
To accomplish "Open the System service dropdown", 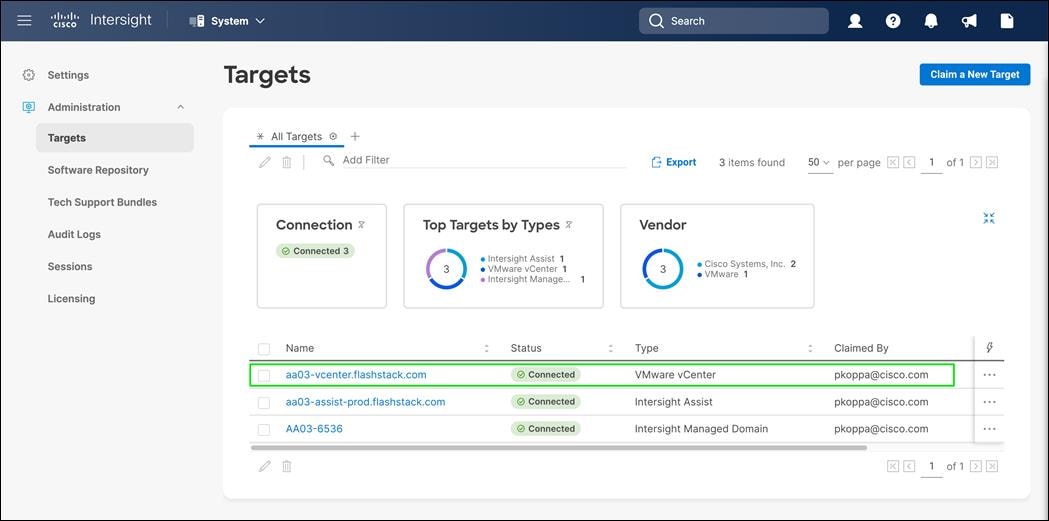I will click(227, 21).
